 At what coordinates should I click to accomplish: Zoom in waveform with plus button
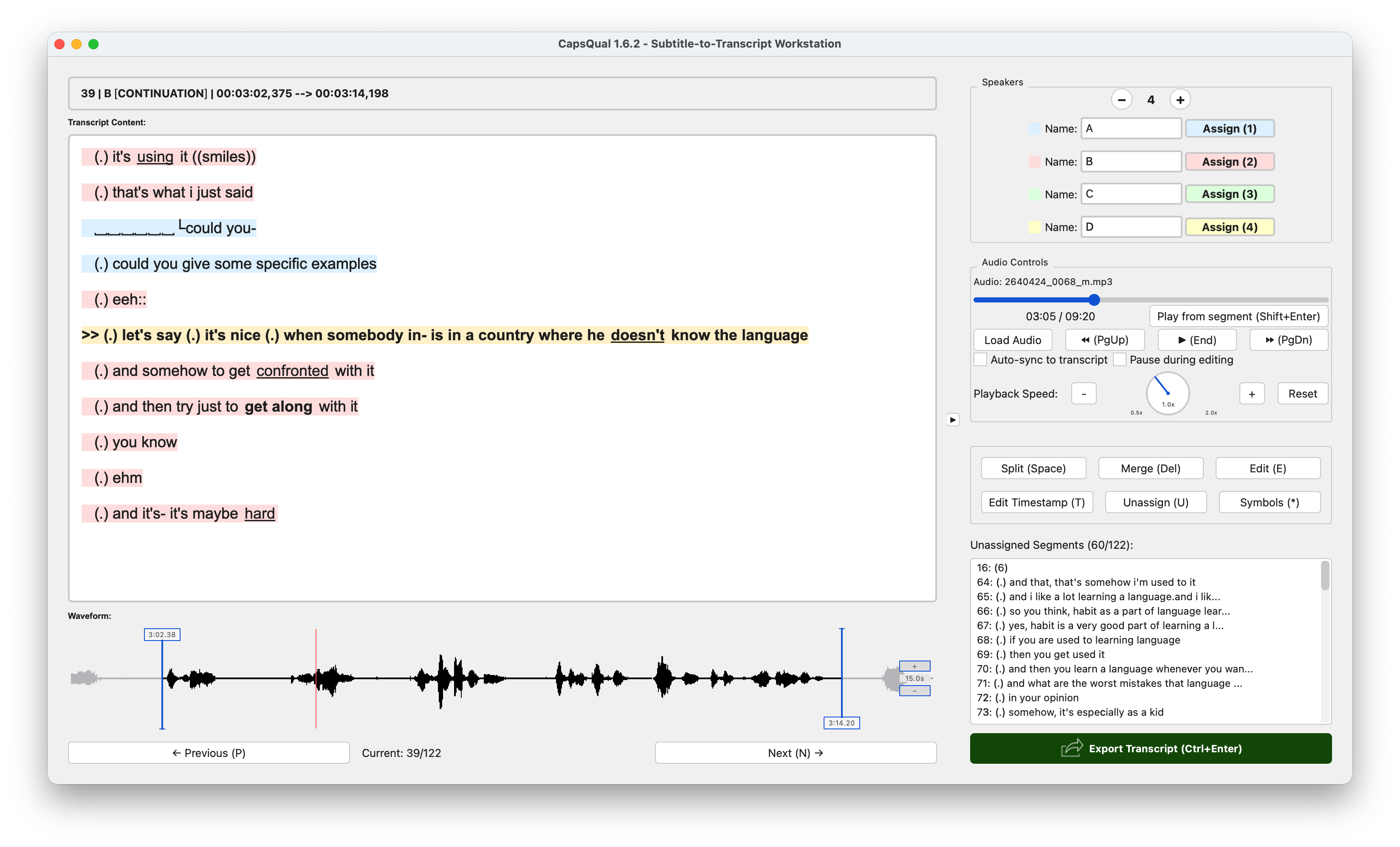click(x=914, y=666)
